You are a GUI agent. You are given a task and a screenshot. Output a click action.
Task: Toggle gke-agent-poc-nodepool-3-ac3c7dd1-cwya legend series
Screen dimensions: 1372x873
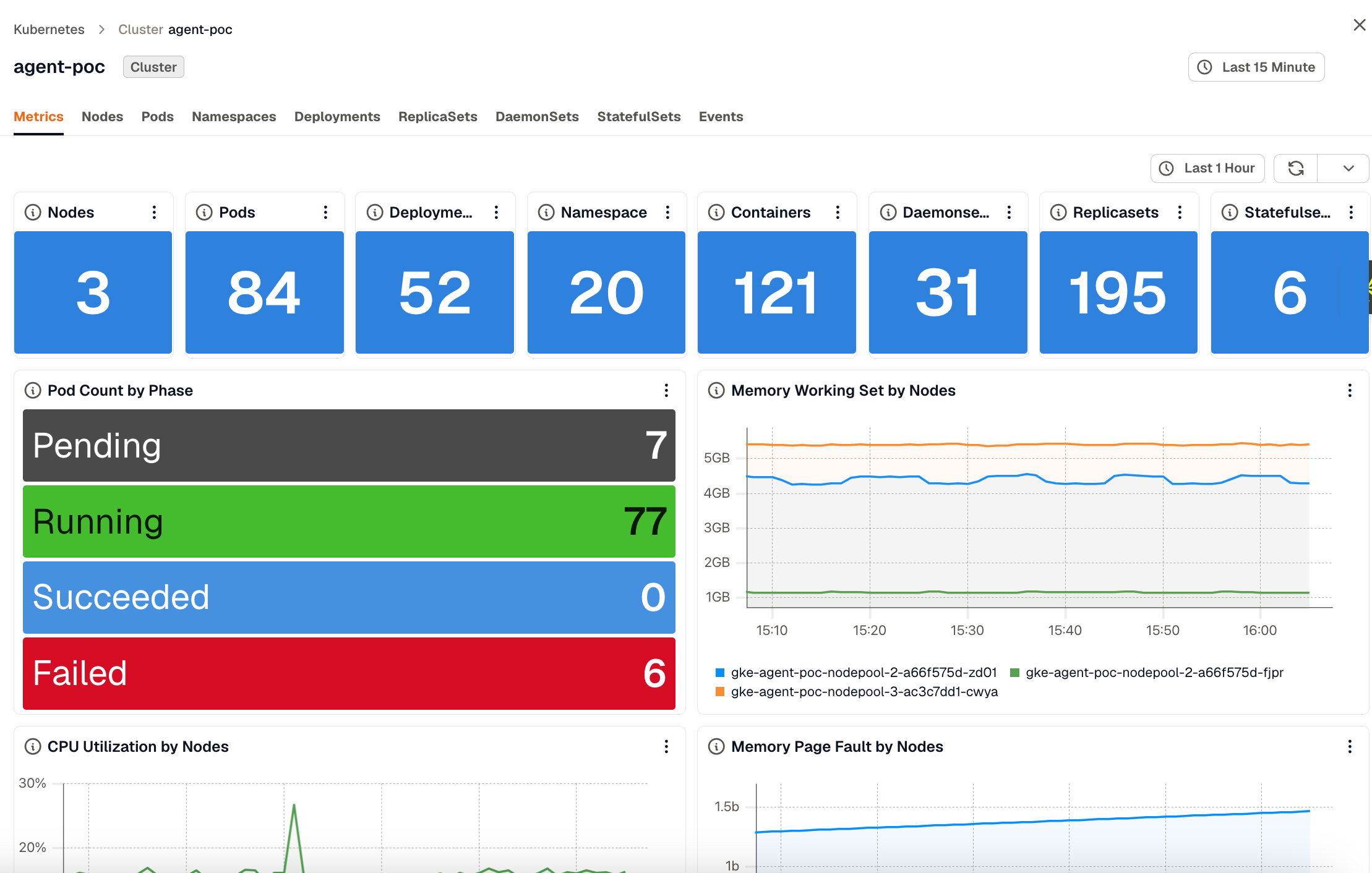tap(857, 691)
